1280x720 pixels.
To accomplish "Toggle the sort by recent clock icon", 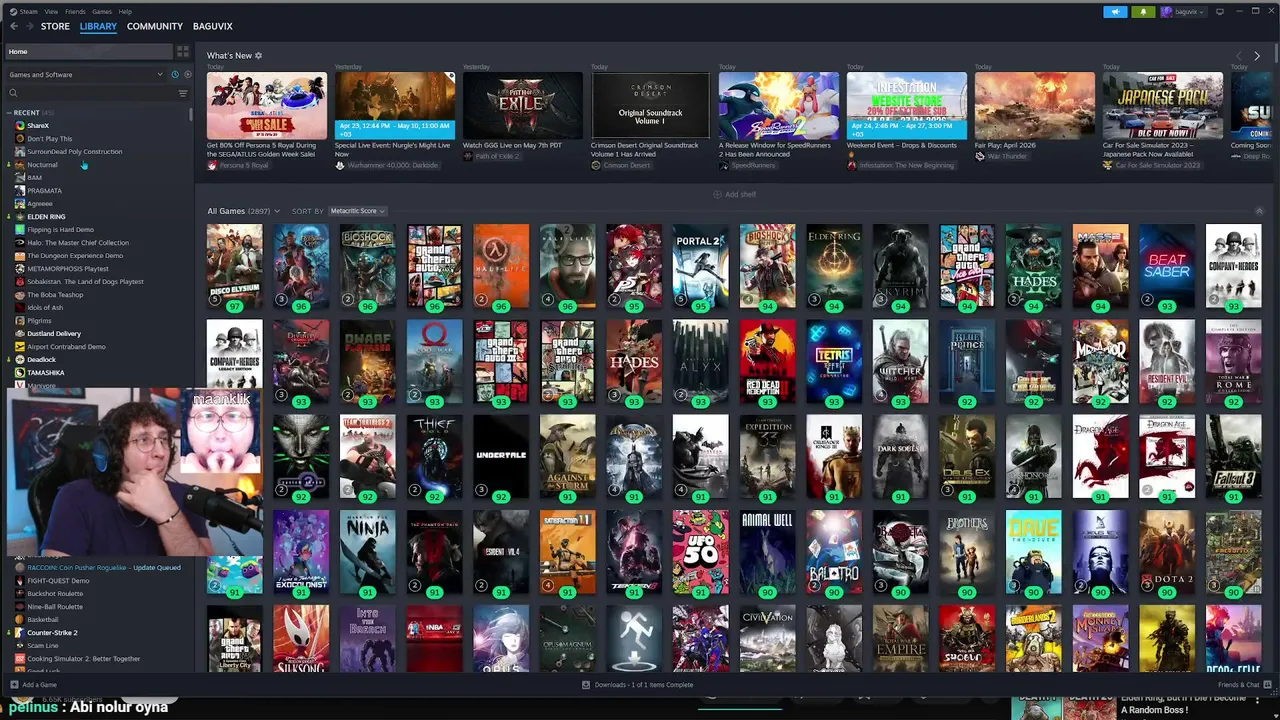I will [174, 74].
